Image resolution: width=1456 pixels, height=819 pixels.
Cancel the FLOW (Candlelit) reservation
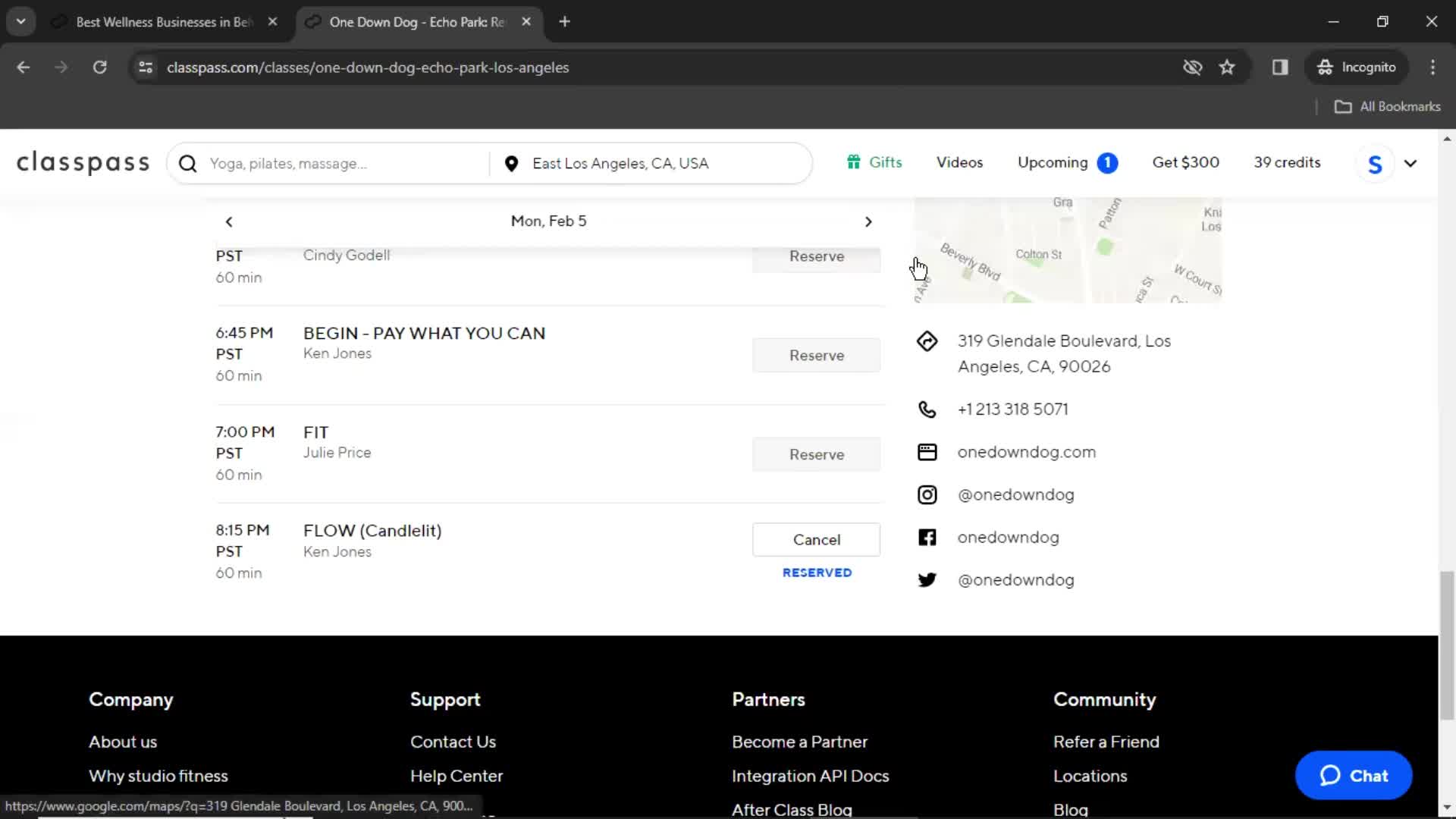(x=816, y=540)
